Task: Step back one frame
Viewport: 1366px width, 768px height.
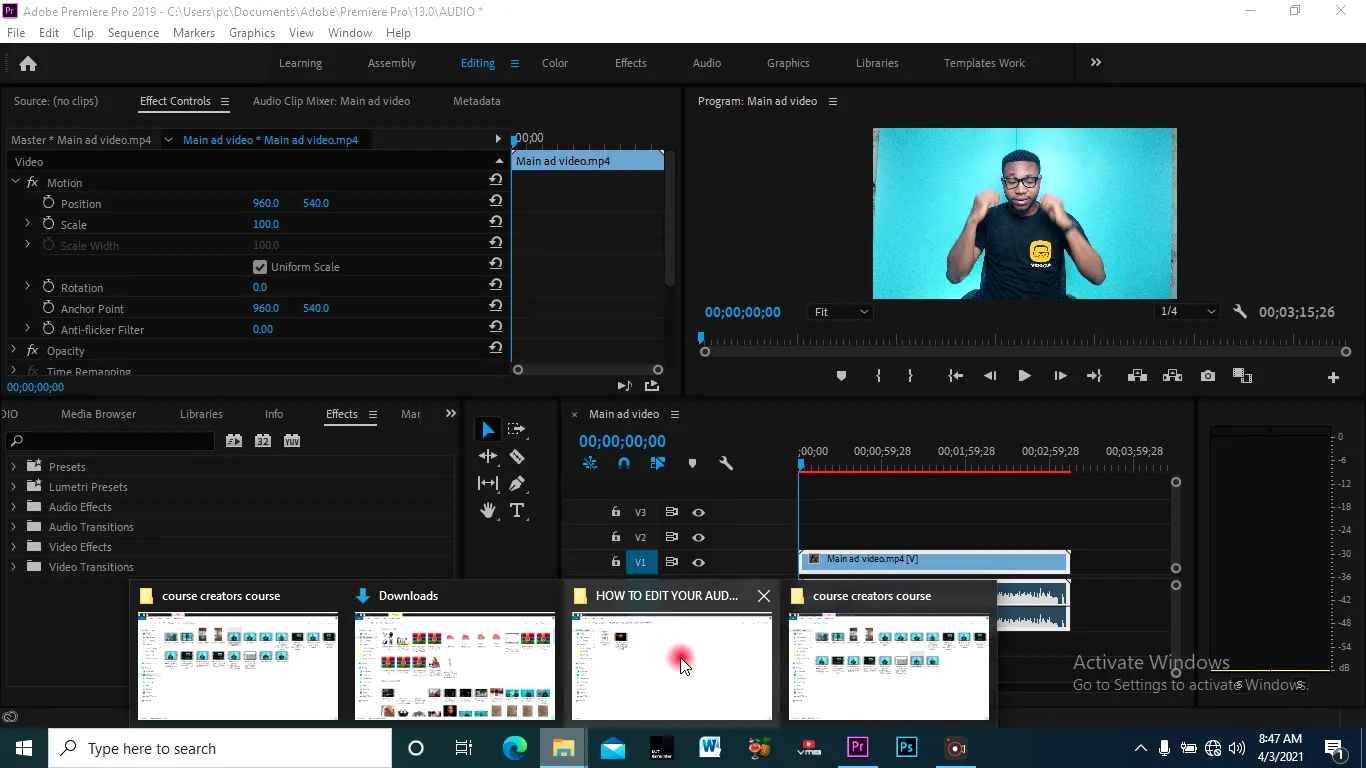Action: [x=990, y=376]
